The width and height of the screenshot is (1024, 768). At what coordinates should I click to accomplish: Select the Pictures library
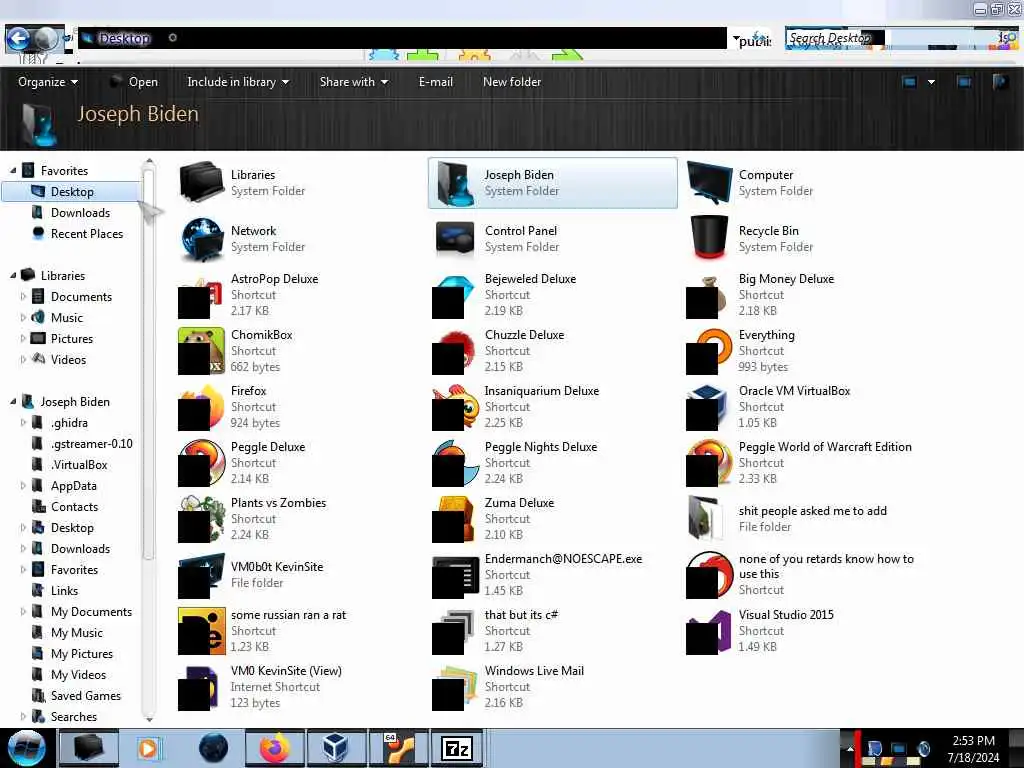click(x=72, y=339)
